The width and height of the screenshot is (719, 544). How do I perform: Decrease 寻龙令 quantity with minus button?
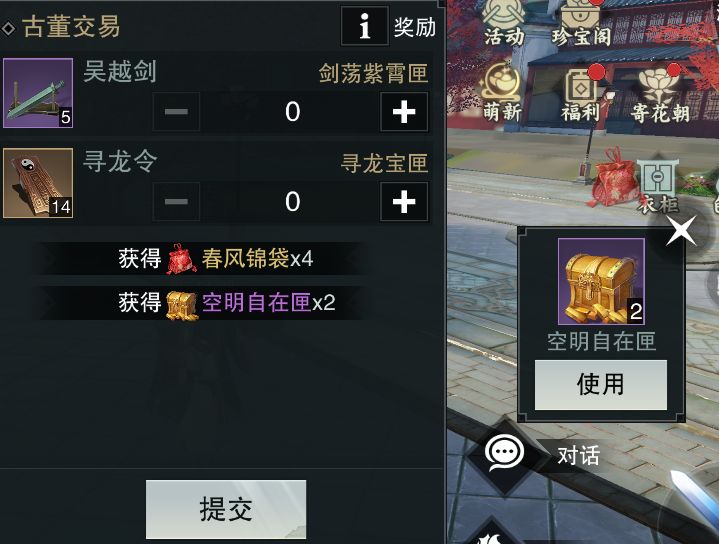176,202
